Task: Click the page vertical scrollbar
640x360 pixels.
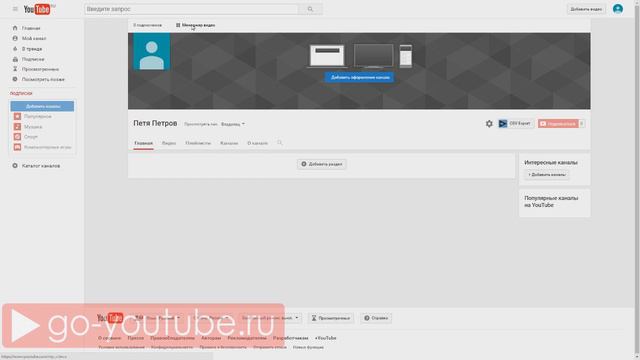Action: (x=637, y=180)
